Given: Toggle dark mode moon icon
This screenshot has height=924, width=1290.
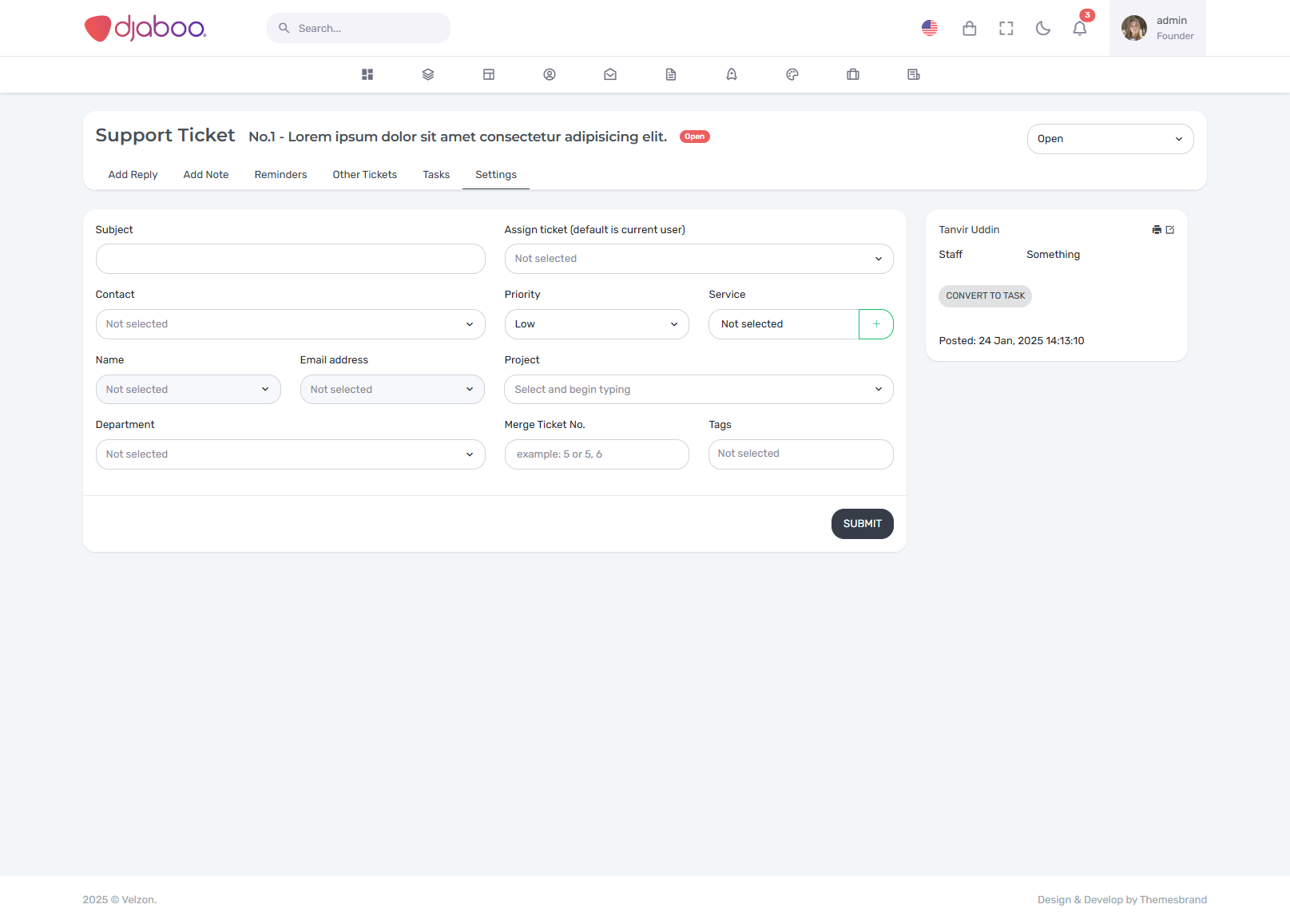Looking at the screenshot, I should pyautogui.click(x=1042, y=29).
